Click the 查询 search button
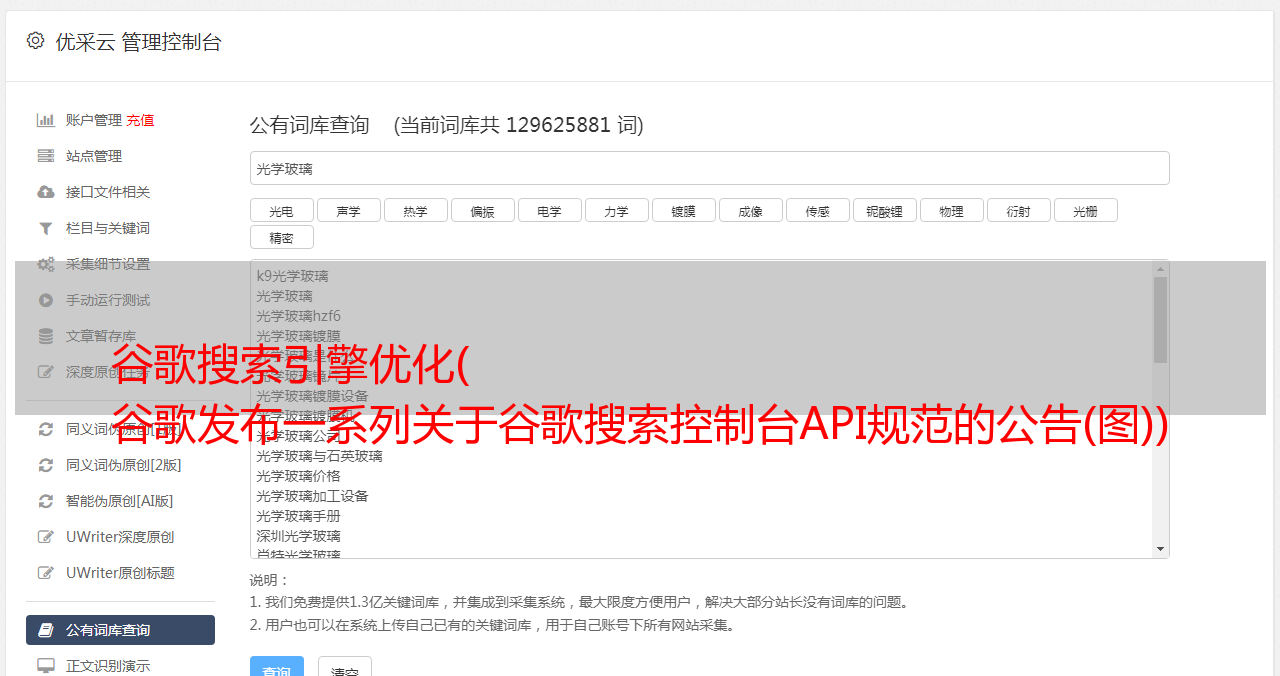This screenshot has height=676, width=1280. (277, 667)
